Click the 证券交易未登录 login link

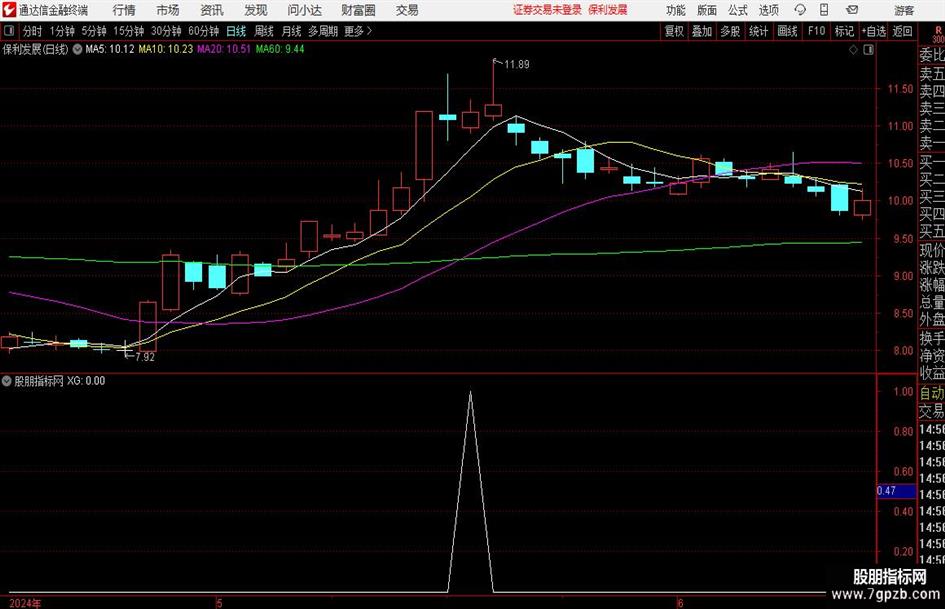[x=547, y=10]
